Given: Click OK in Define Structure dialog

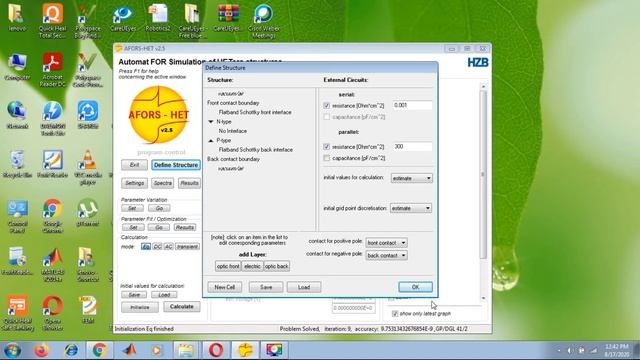Looking at the screenshot, I should point(415,287).
